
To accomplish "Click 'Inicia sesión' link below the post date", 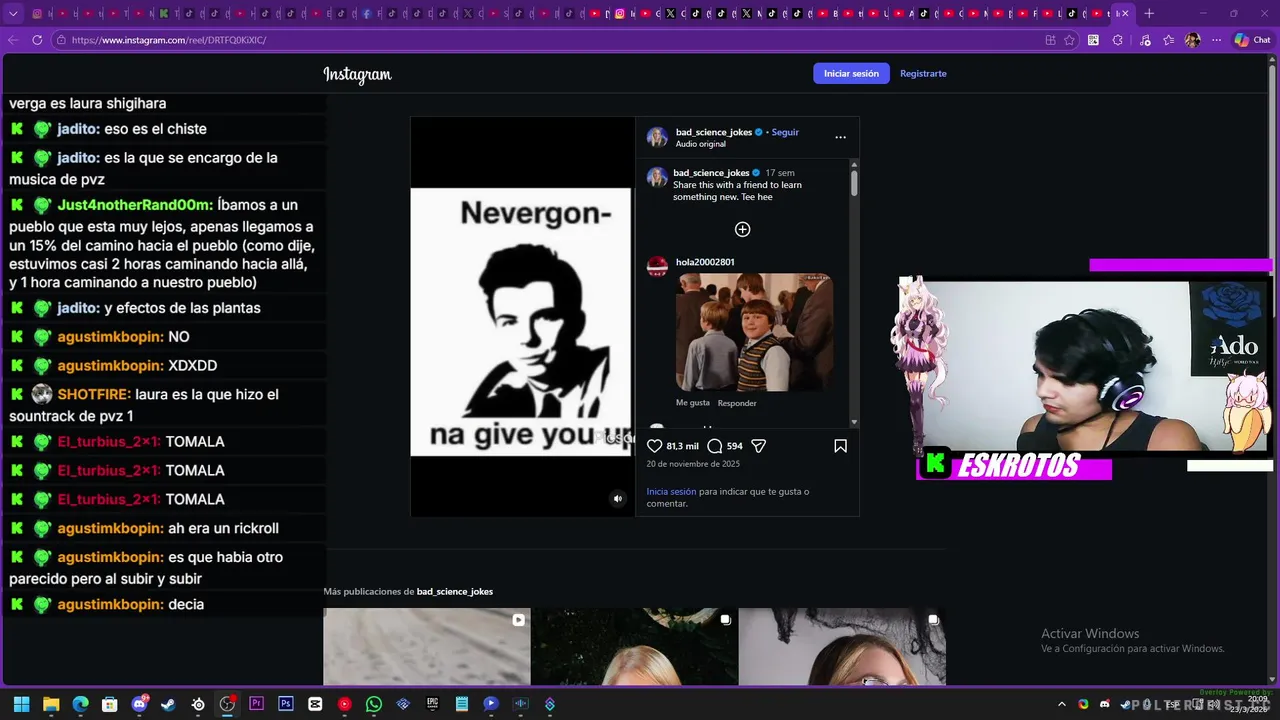I will pyautogui.click(x=671, y=492).
